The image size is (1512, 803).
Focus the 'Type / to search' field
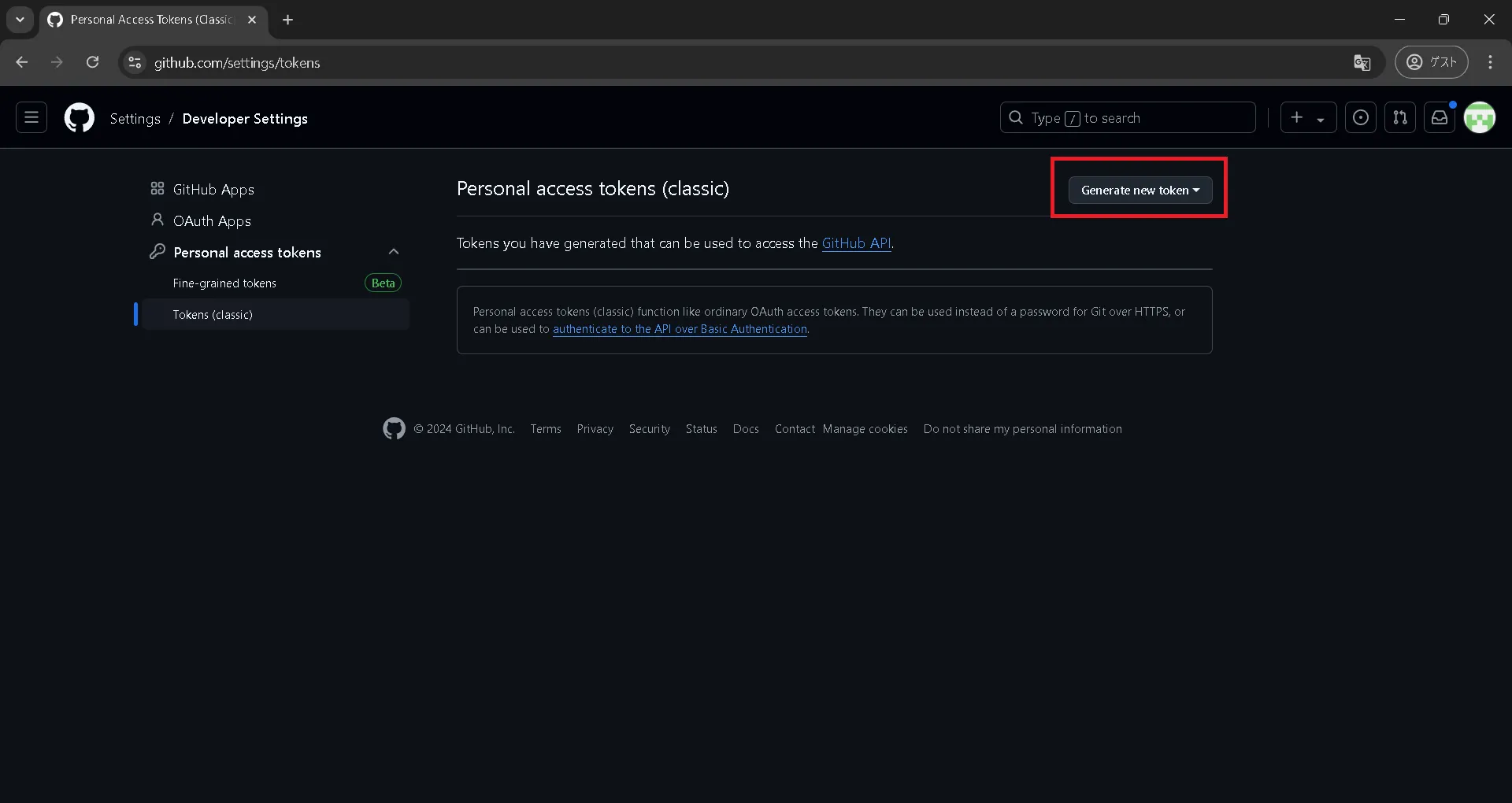point(1128,118)
